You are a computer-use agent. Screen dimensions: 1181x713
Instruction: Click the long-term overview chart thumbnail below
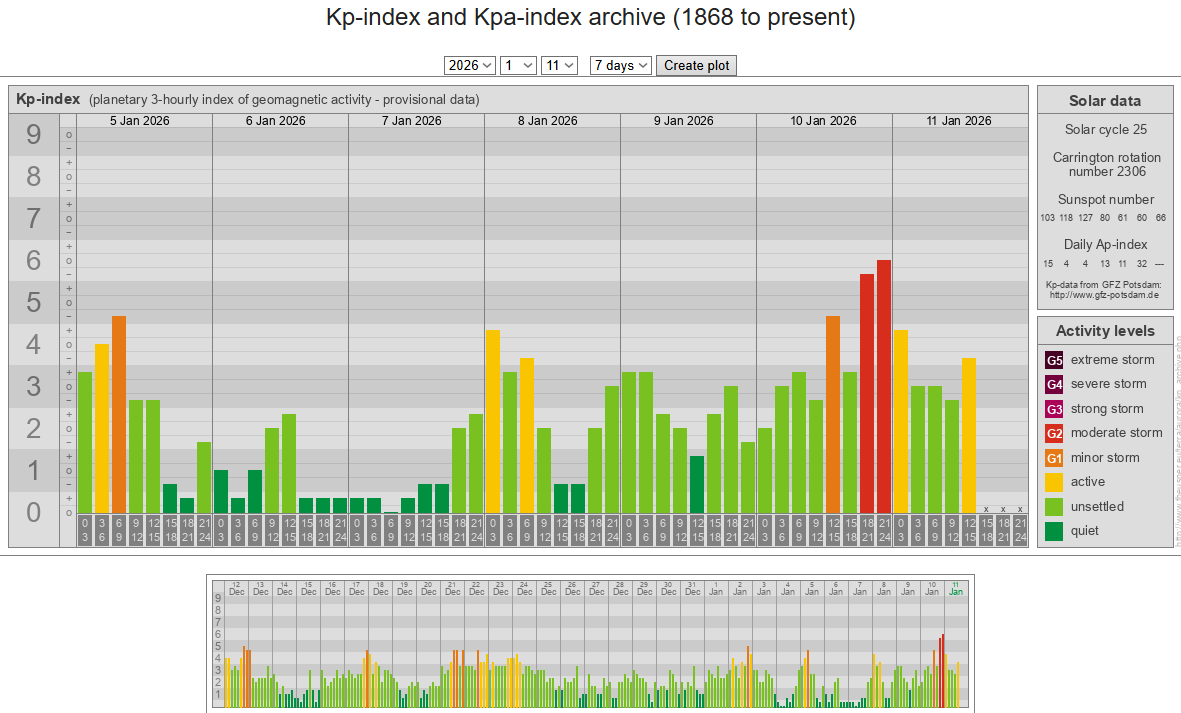point(590,643)
